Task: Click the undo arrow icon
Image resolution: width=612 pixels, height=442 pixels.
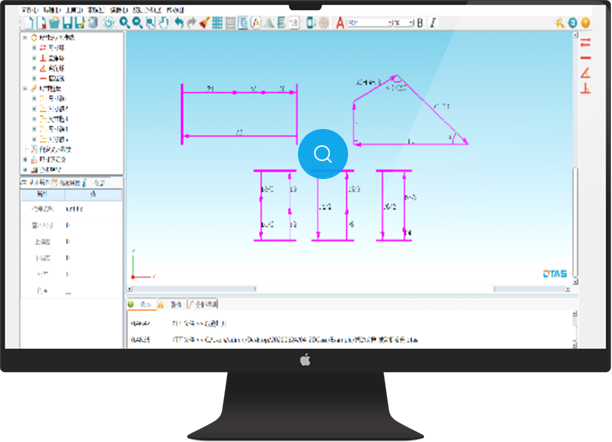Action: click(x=178, y=22)
